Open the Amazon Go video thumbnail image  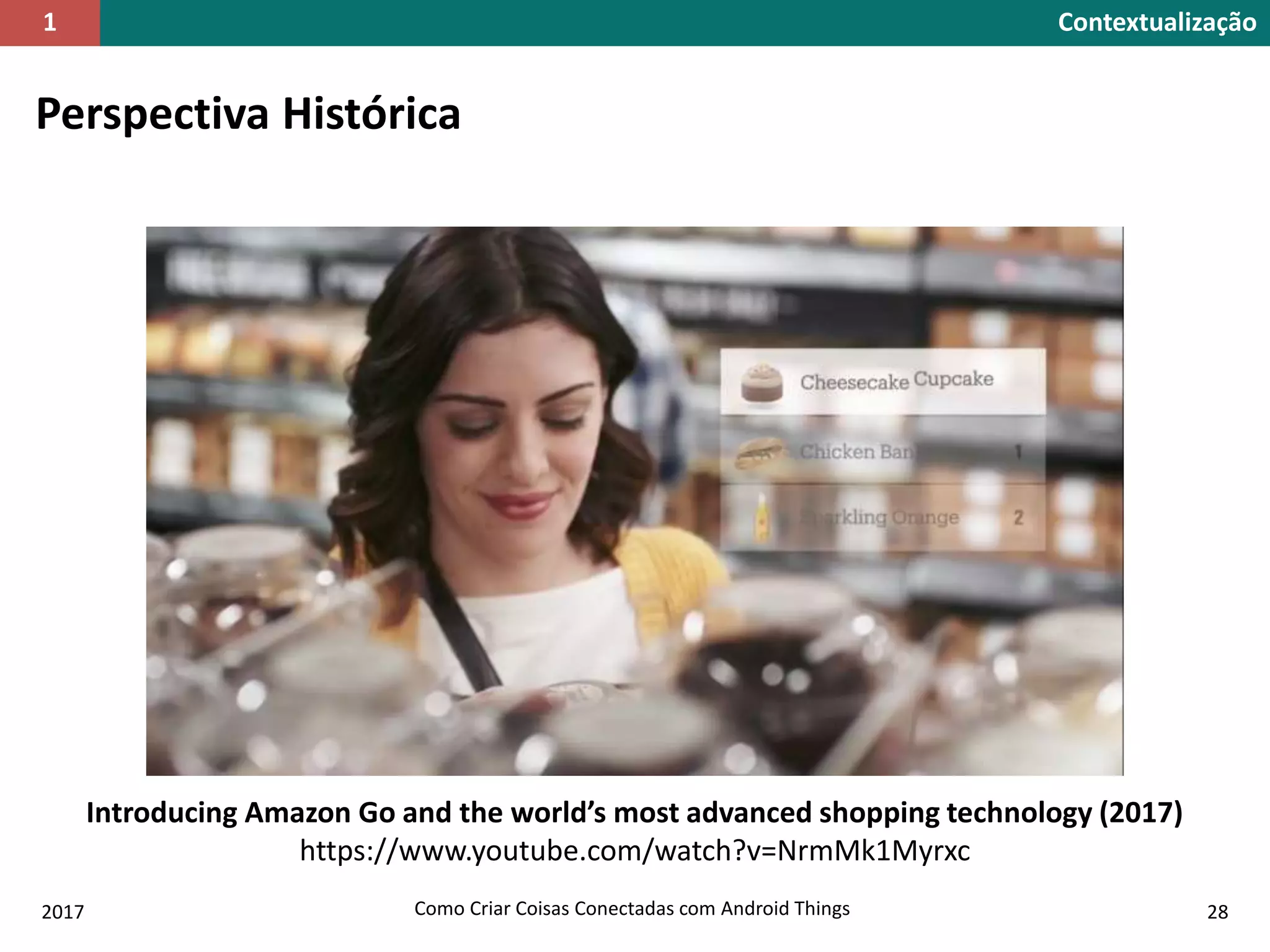634,501
